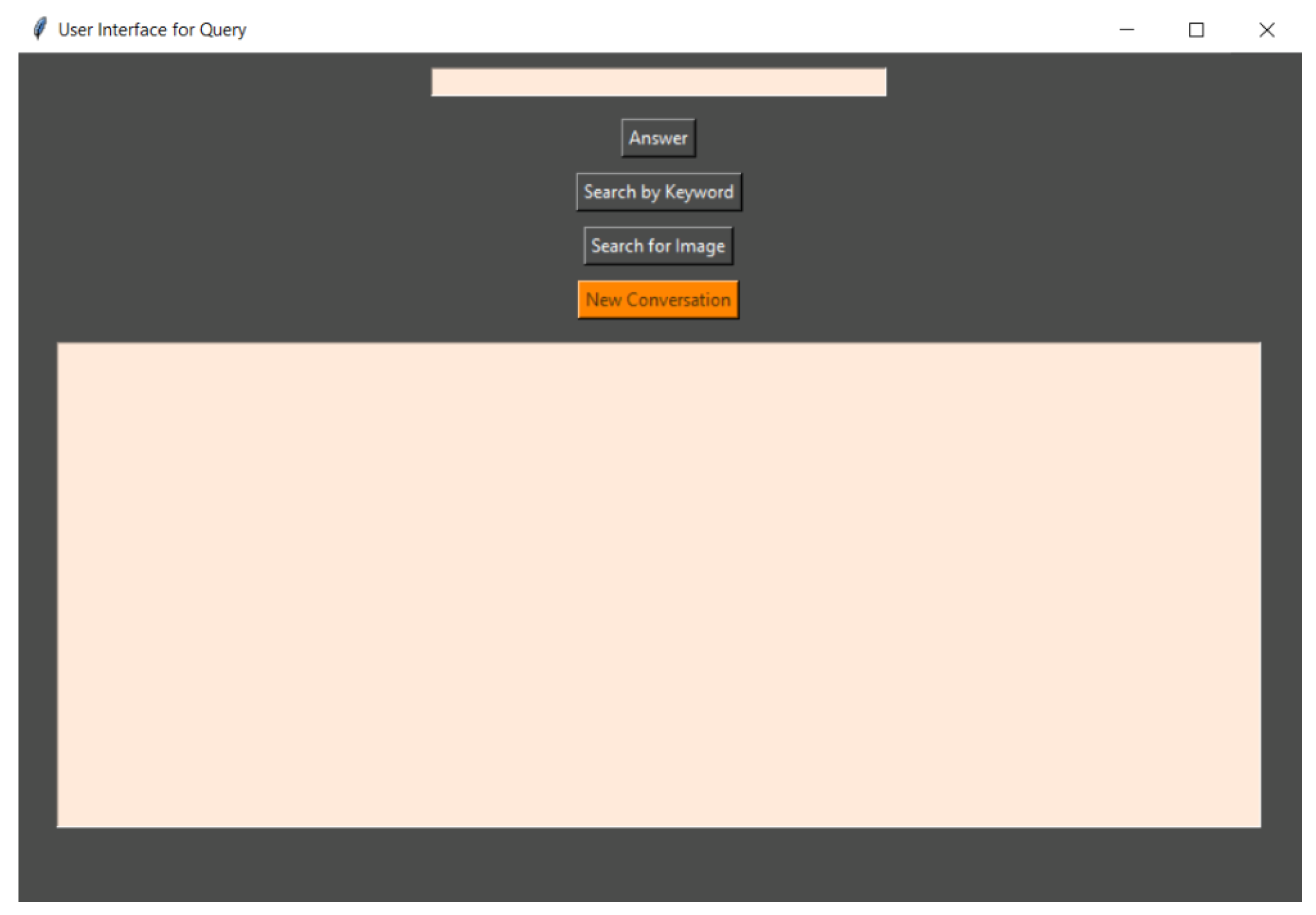
Task: Minimize the User Interface for Query window
Action: 1127,30
